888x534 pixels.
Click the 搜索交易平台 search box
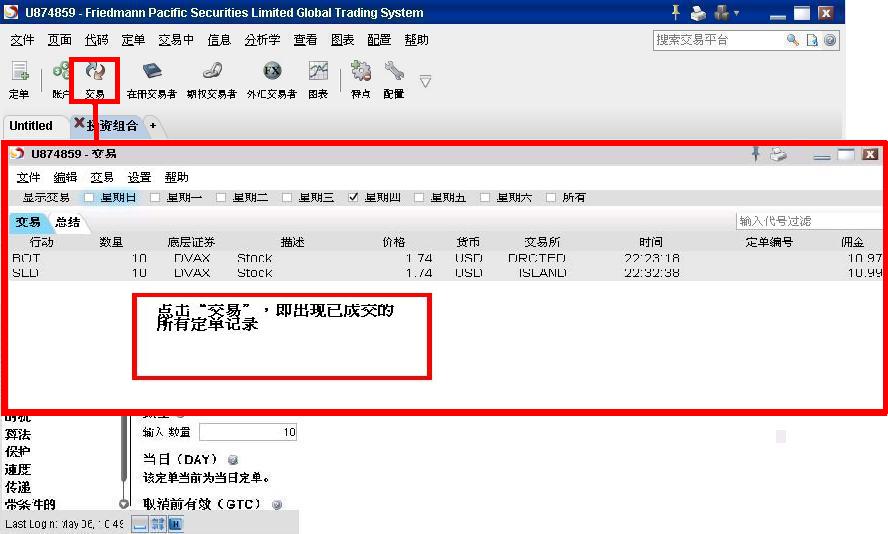point(718,40)
